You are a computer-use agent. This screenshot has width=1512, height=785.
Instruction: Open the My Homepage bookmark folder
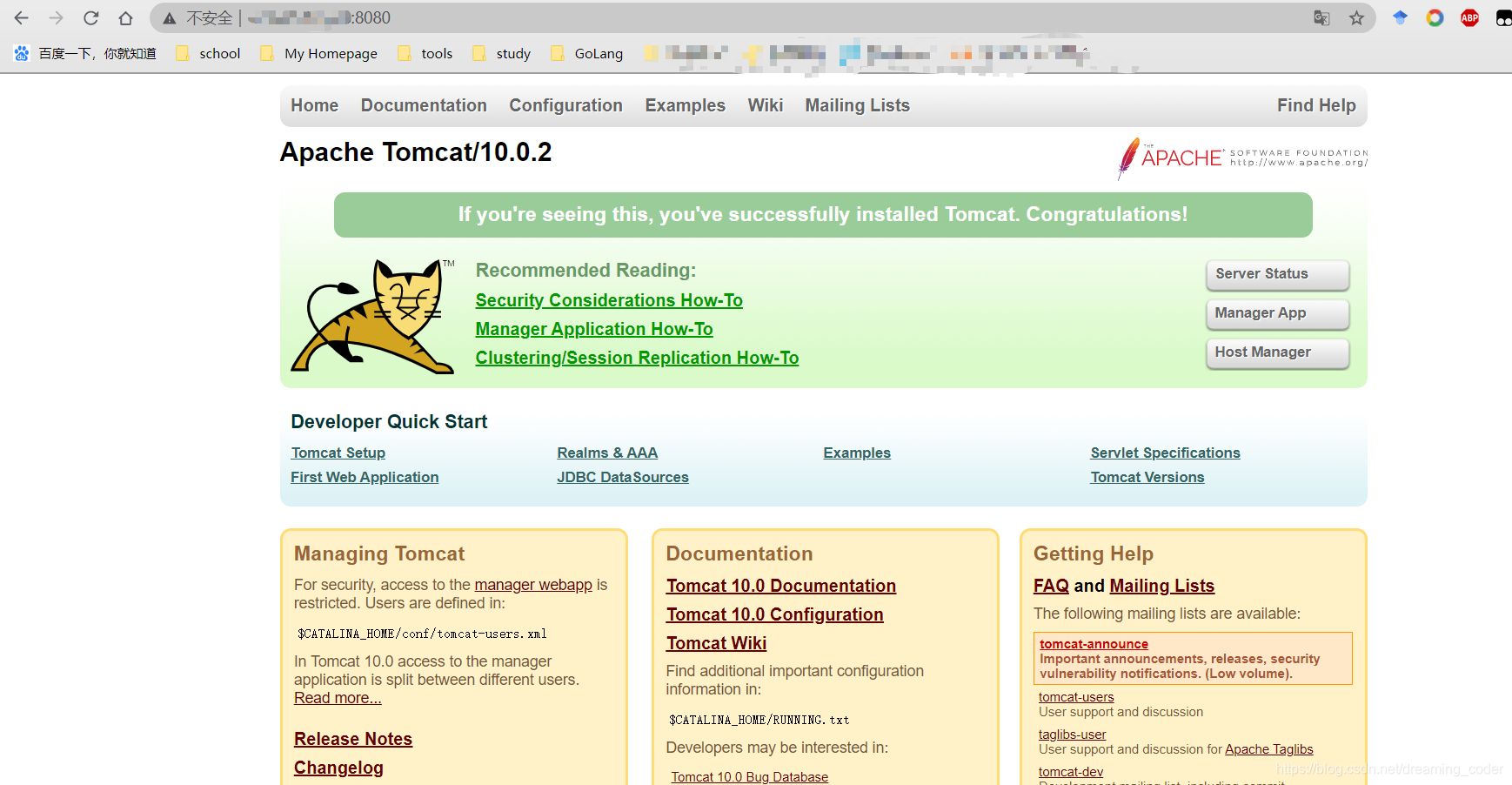(x=318, y=53)
